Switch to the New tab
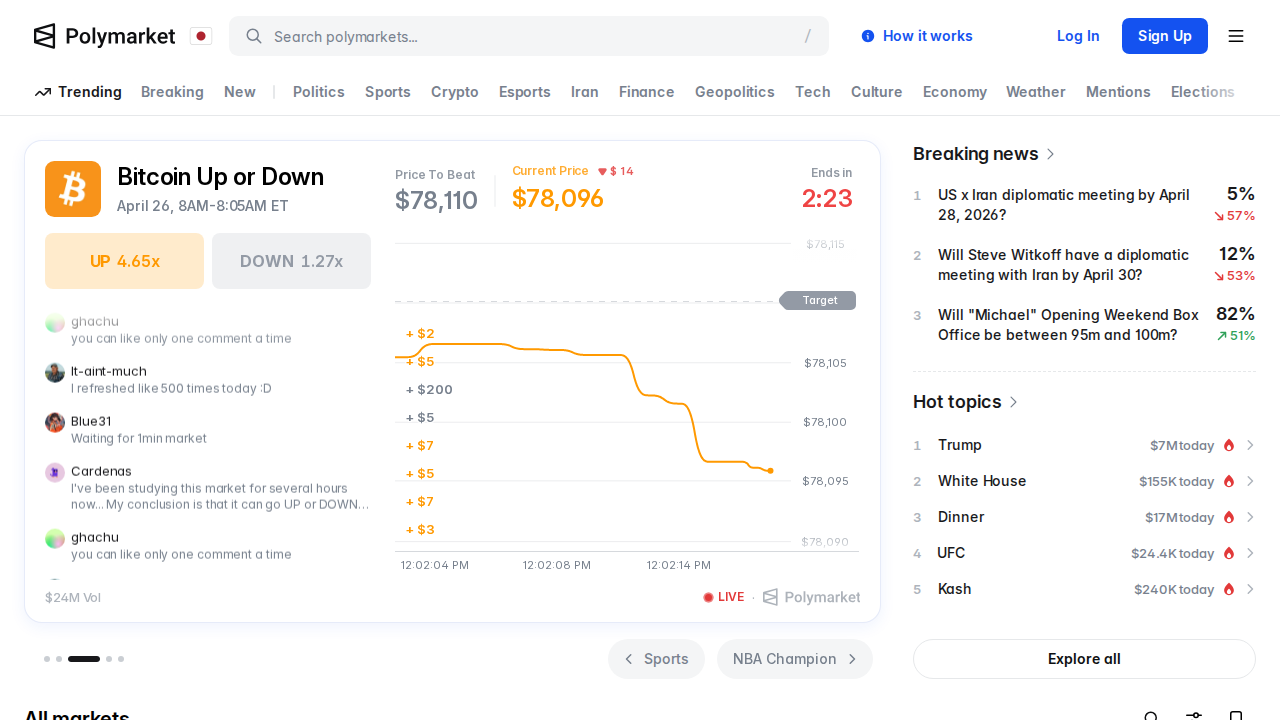1280x720 pixels. point(240,92)
